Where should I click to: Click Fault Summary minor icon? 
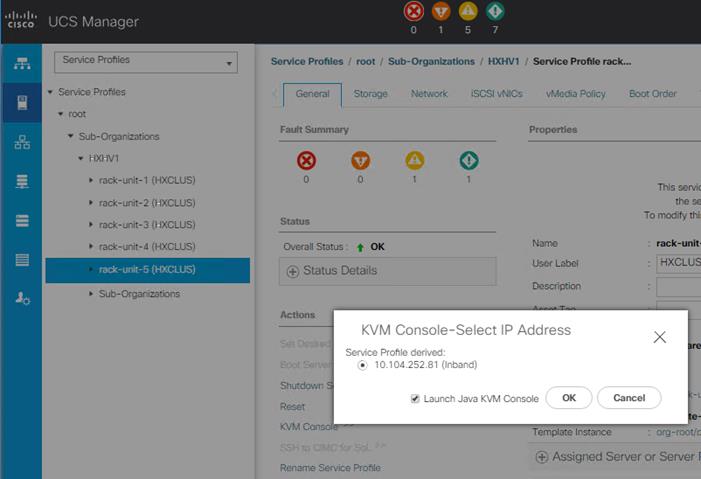click(414, 161)
